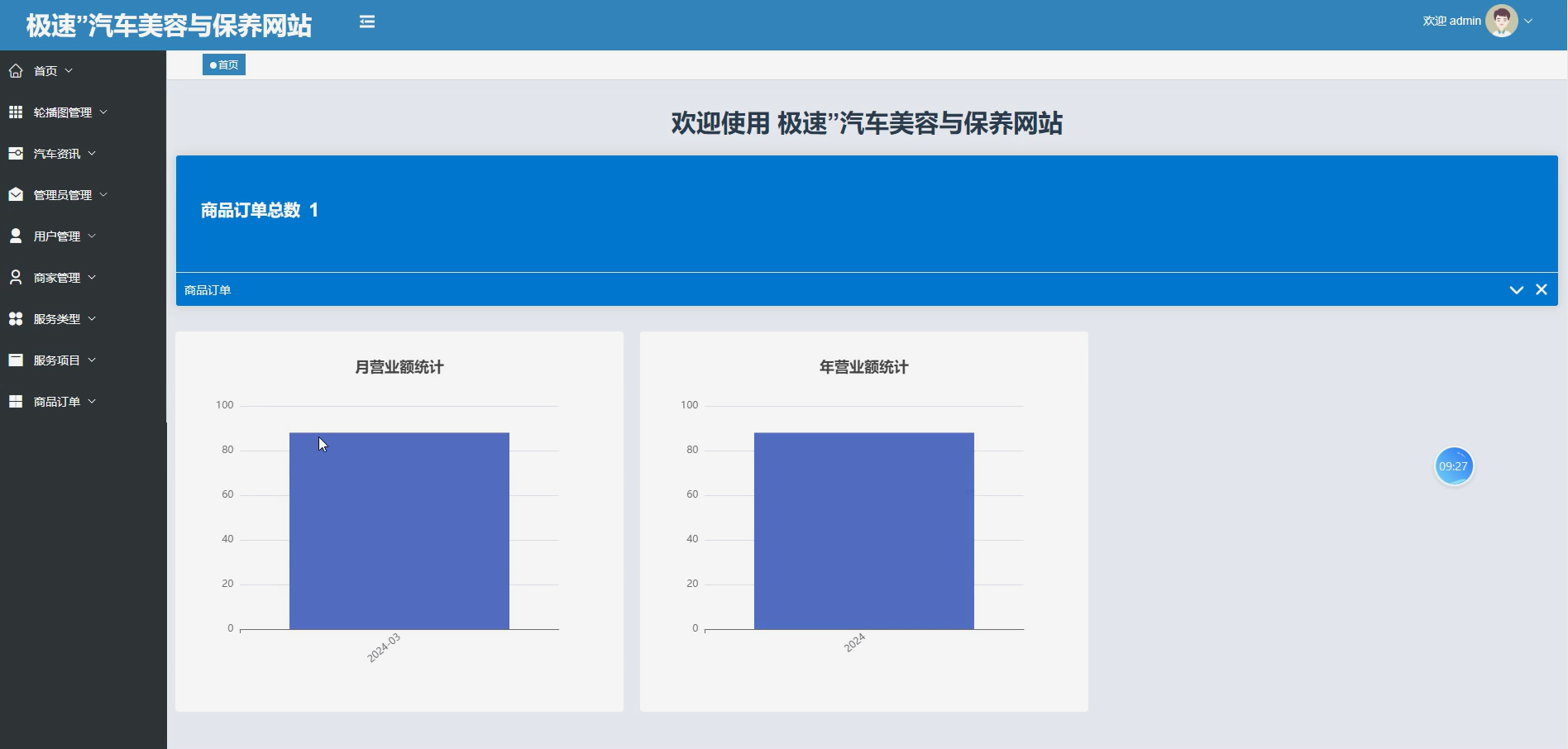Screen dimensions: 1568x749
Task: Toggle the 轮播图管理 submenu arrow
Action: 103,112
